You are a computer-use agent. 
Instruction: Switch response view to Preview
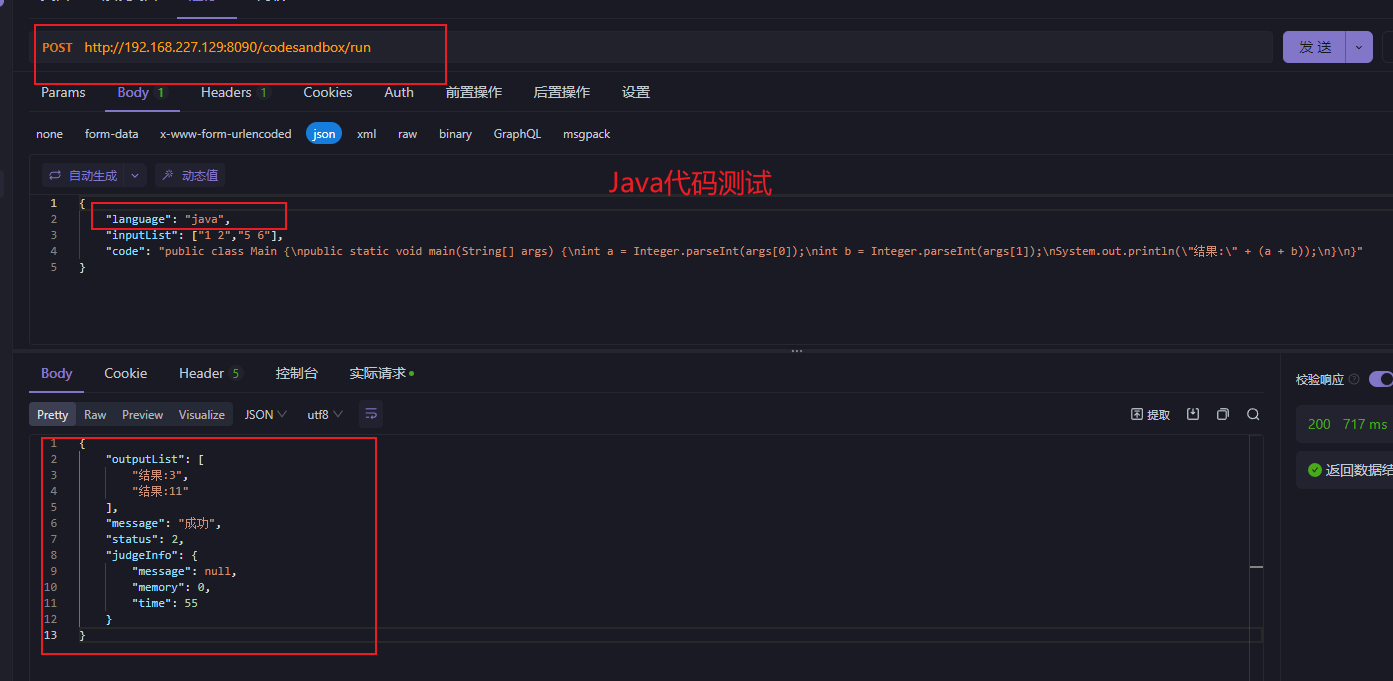[x=142, y=414]
